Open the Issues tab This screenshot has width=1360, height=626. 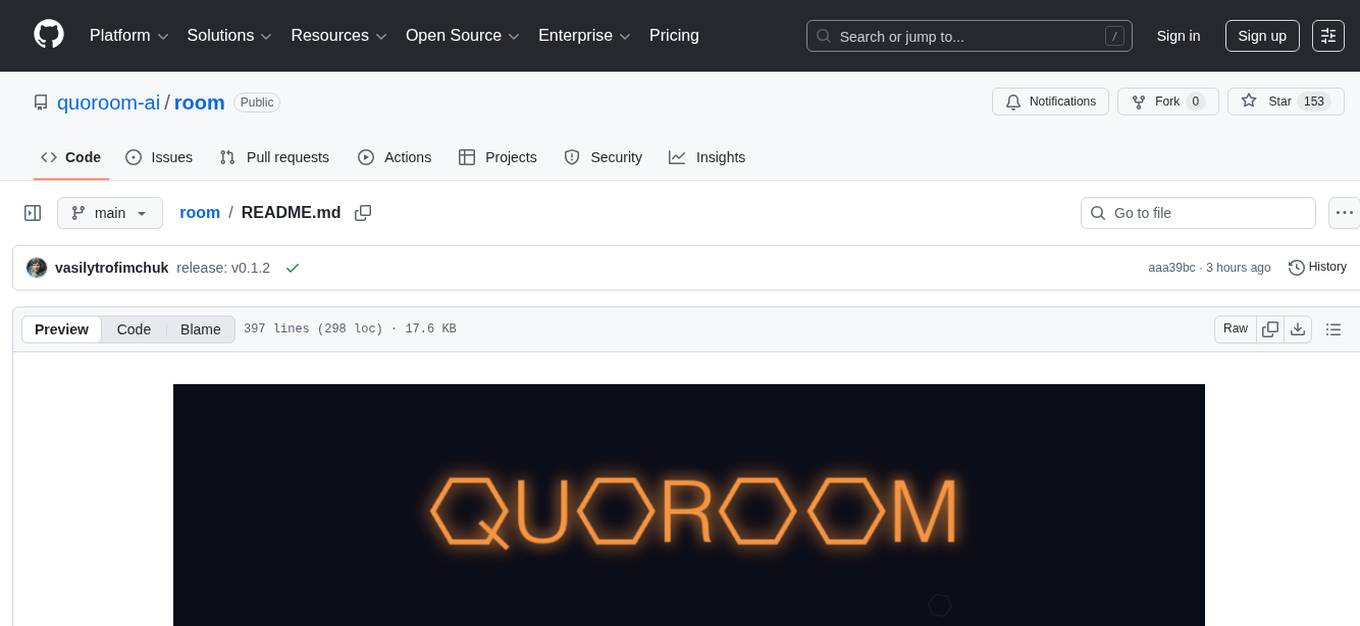click(x=158, y=157)
